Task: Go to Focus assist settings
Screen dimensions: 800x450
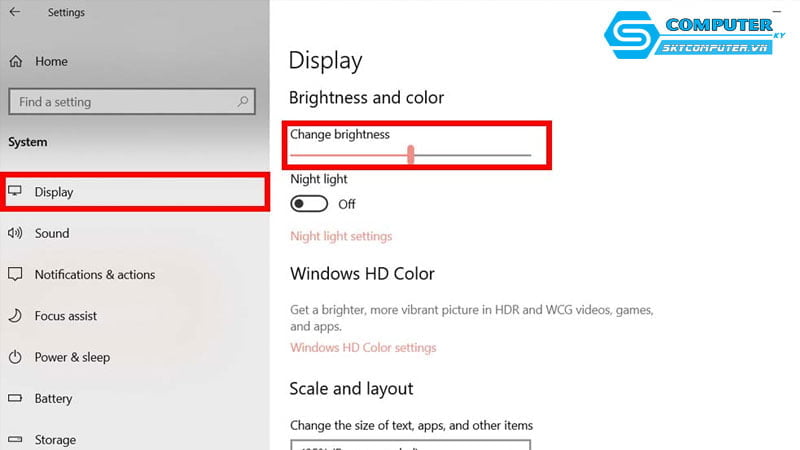Action: pyautogui.click(x=66, y=316)
